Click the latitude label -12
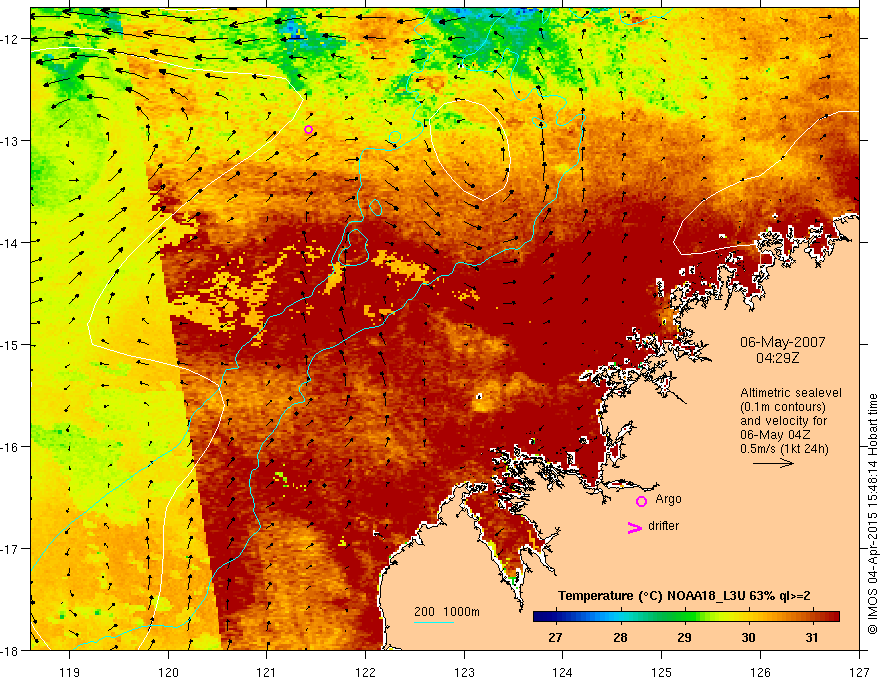 click(12, 39)
